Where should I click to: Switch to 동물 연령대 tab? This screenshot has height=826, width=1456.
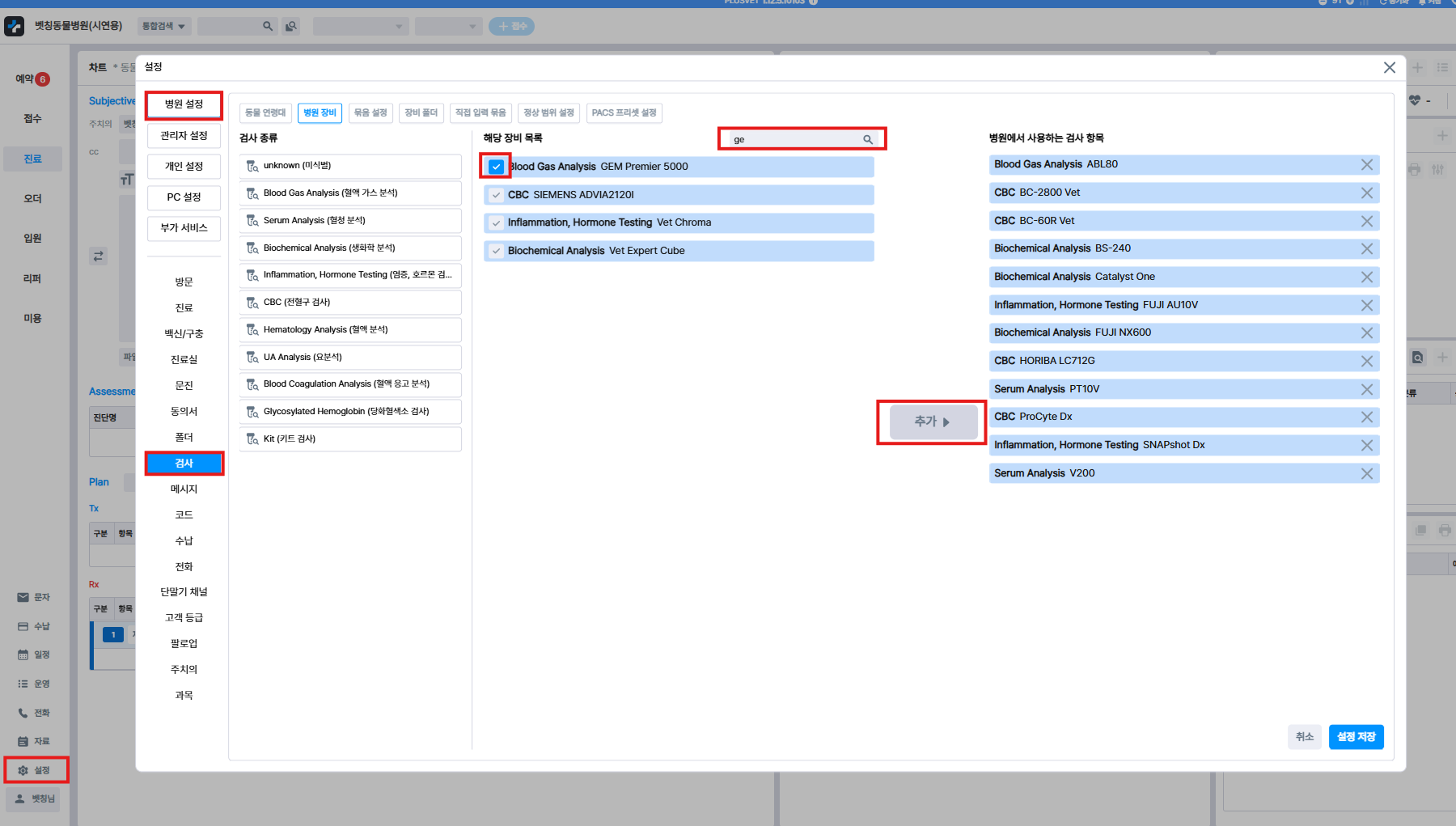(265, 112)
